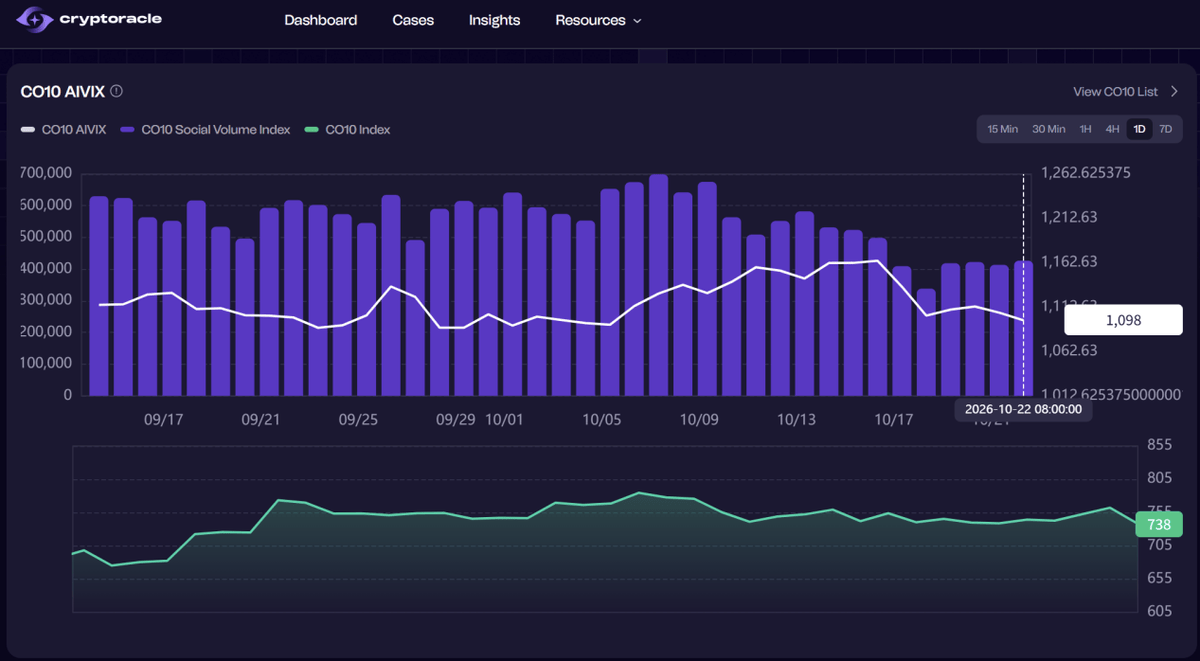Choose the 4H timeframe

click(1112, 129)
